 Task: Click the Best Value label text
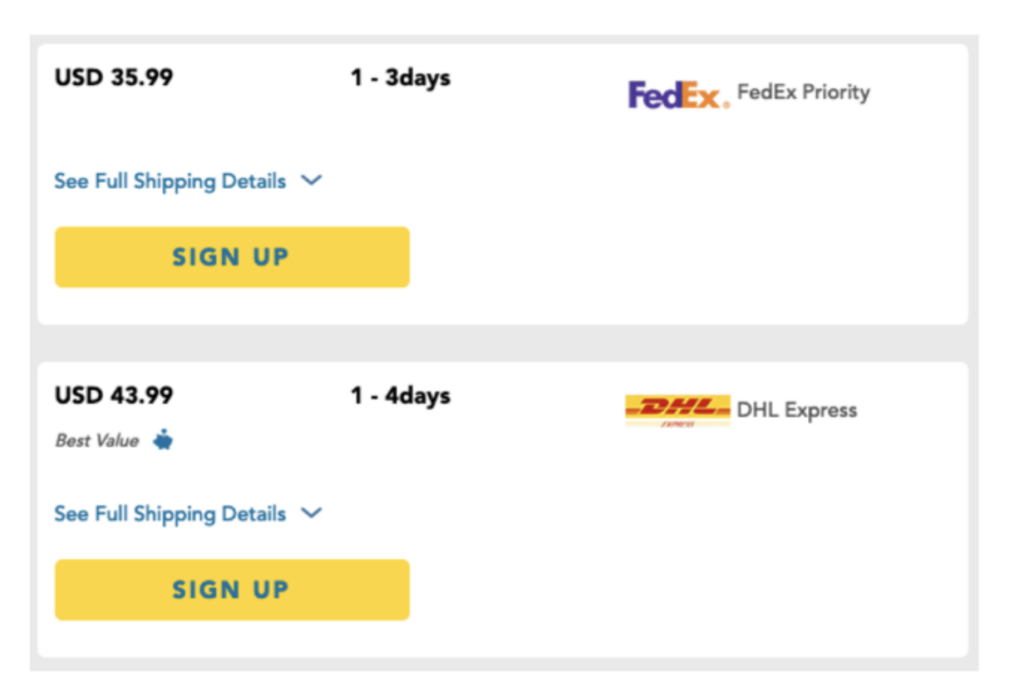[97, 441]
